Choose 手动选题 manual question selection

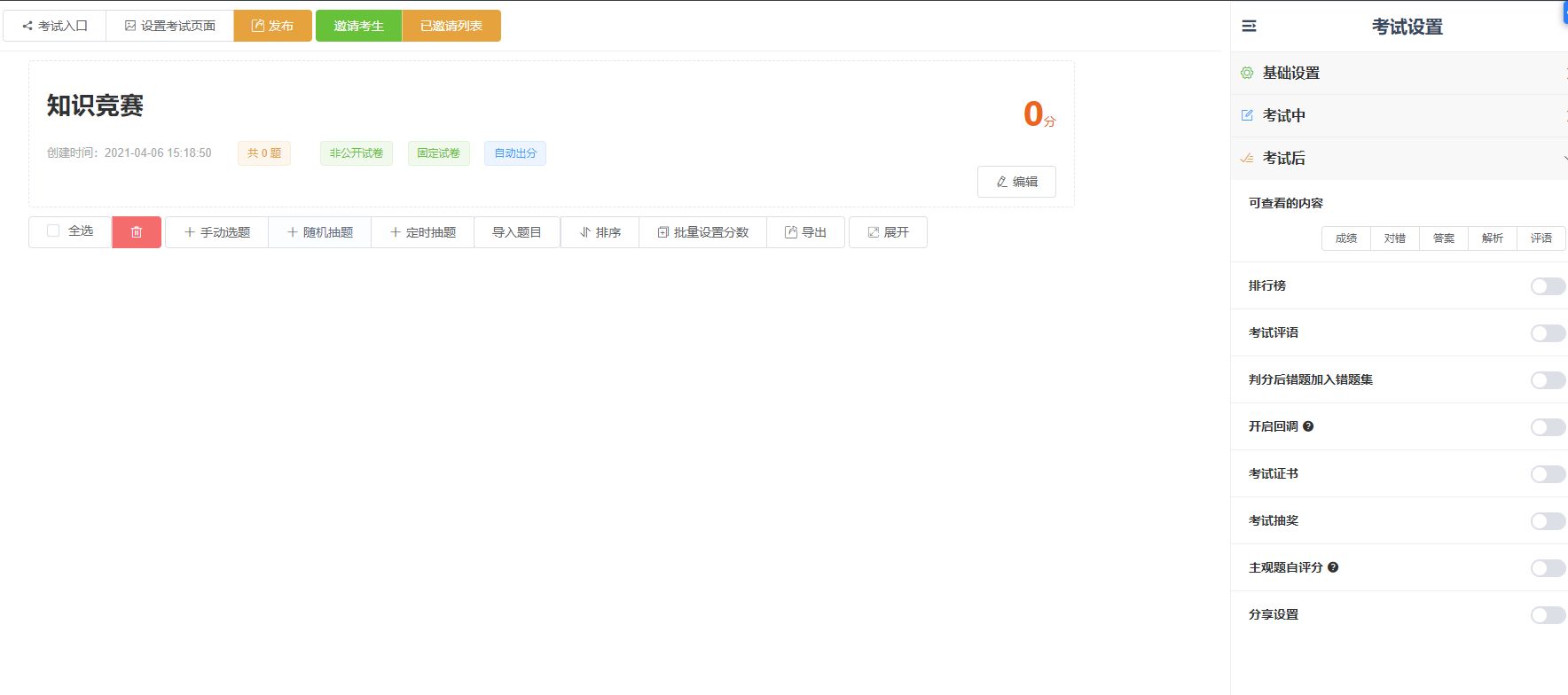[216, 232]
